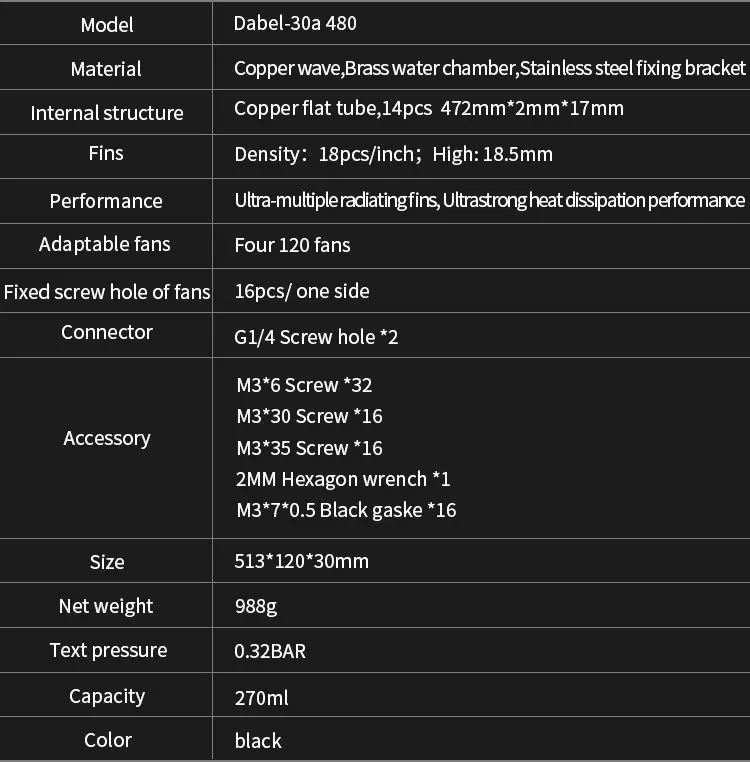The image size is (750, 762).
Task: Click the 'Internal structure' label
Action: [106, 113]
